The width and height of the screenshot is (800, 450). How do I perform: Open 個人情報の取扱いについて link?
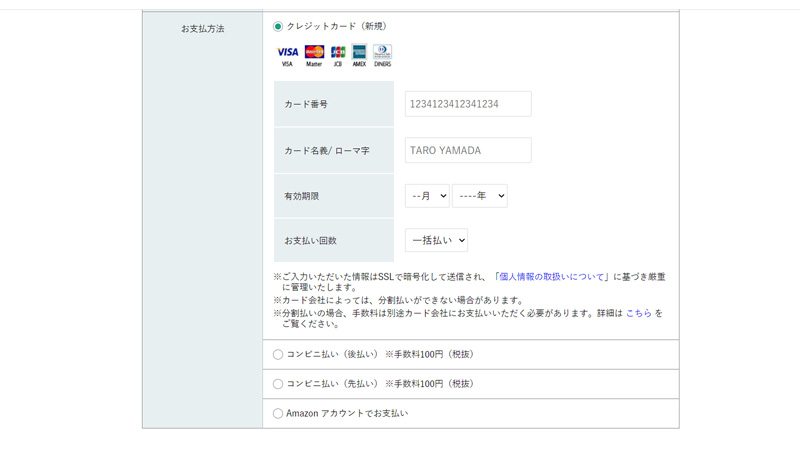coord(551,277)
